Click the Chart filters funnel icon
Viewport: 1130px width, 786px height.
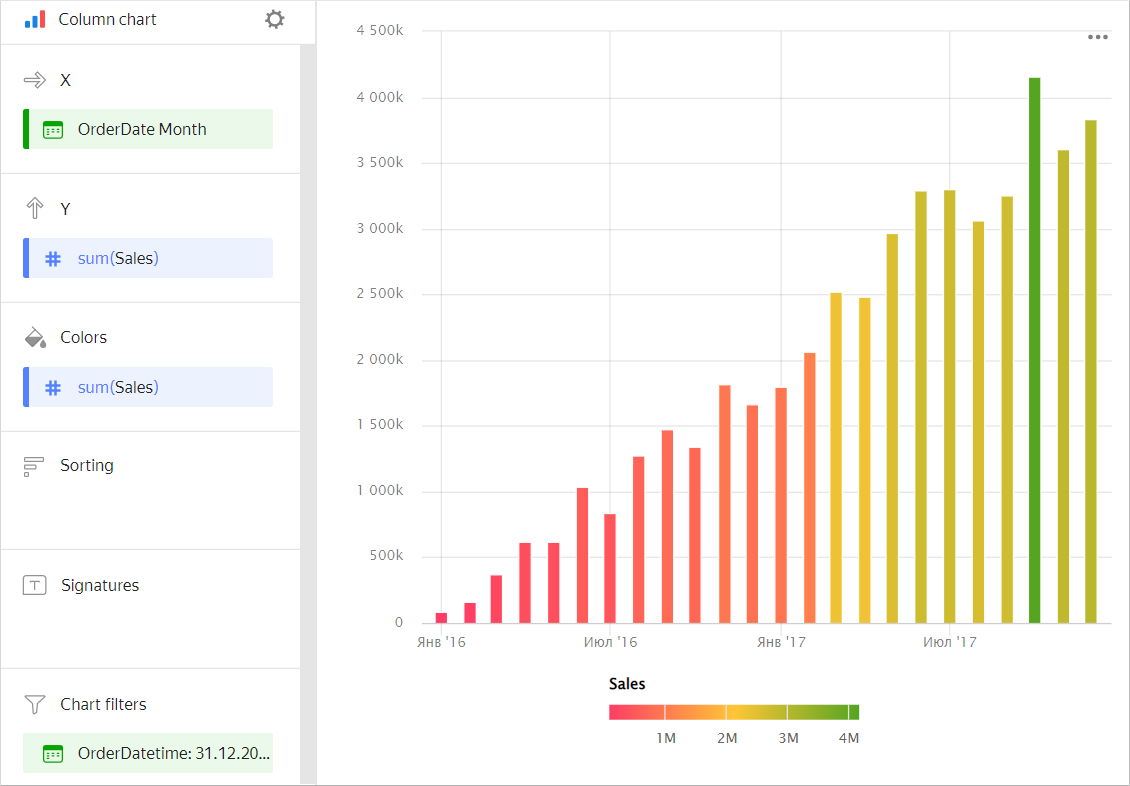point(35,705)
